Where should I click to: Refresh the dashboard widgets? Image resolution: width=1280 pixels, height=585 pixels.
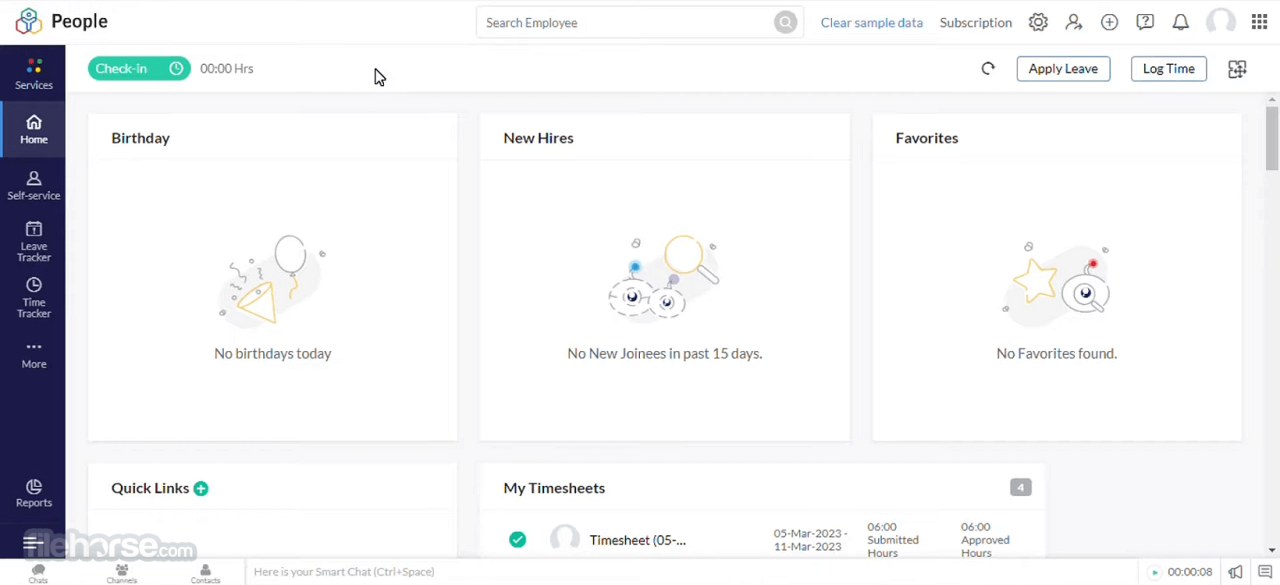pyautogui.click(x=988, y=68)
